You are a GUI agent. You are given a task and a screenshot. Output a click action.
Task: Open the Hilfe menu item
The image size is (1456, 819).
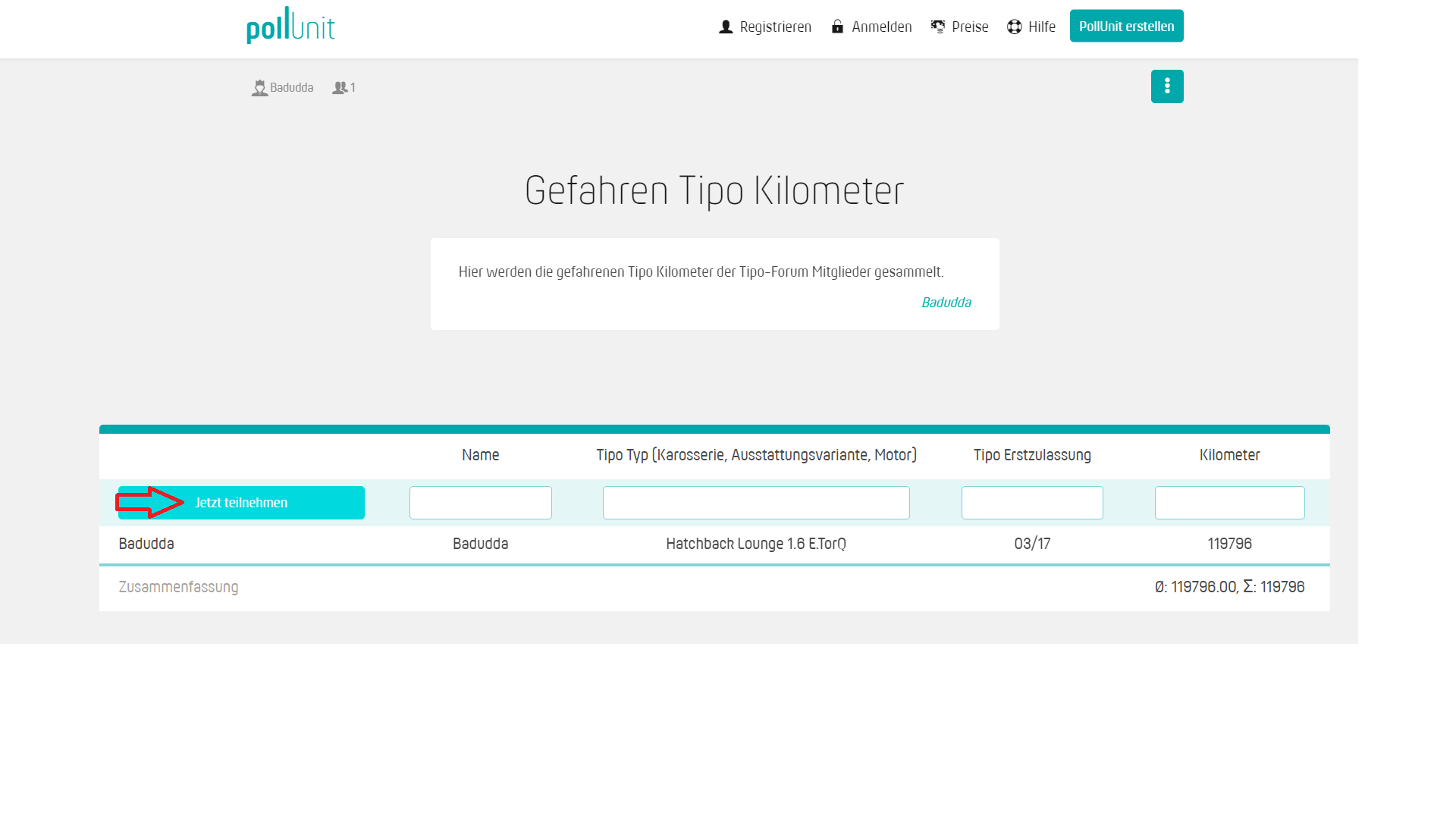(x=1041, y=27)
